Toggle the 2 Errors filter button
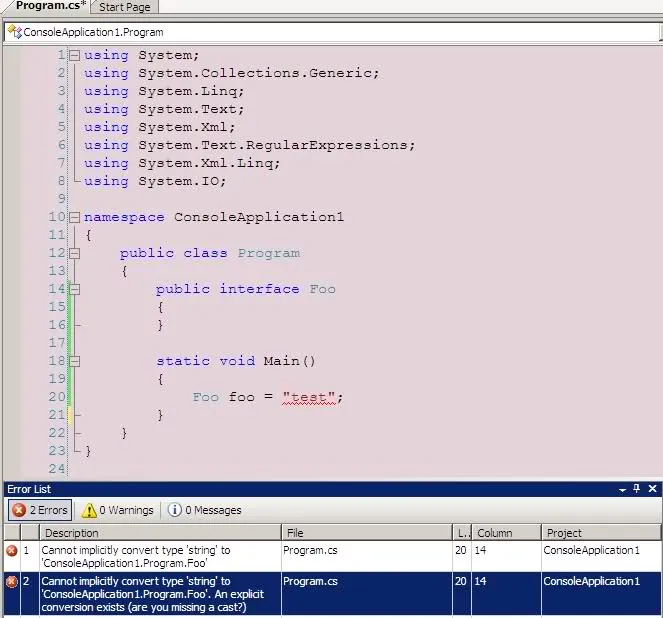This screenshot has height=618, width=663. click(x=40, y=510)
